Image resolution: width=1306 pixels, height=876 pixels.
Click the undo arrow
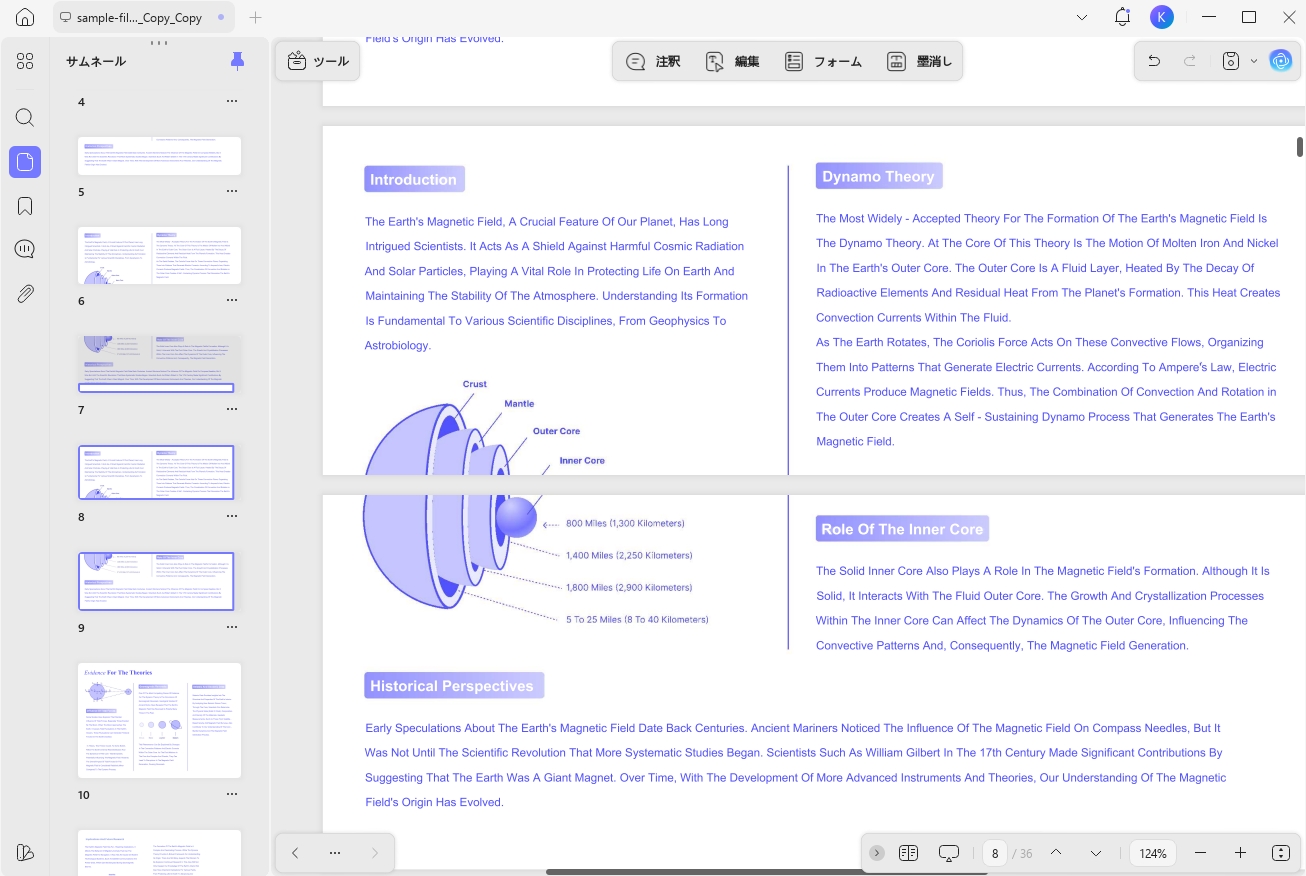(x=1154, y=61)
